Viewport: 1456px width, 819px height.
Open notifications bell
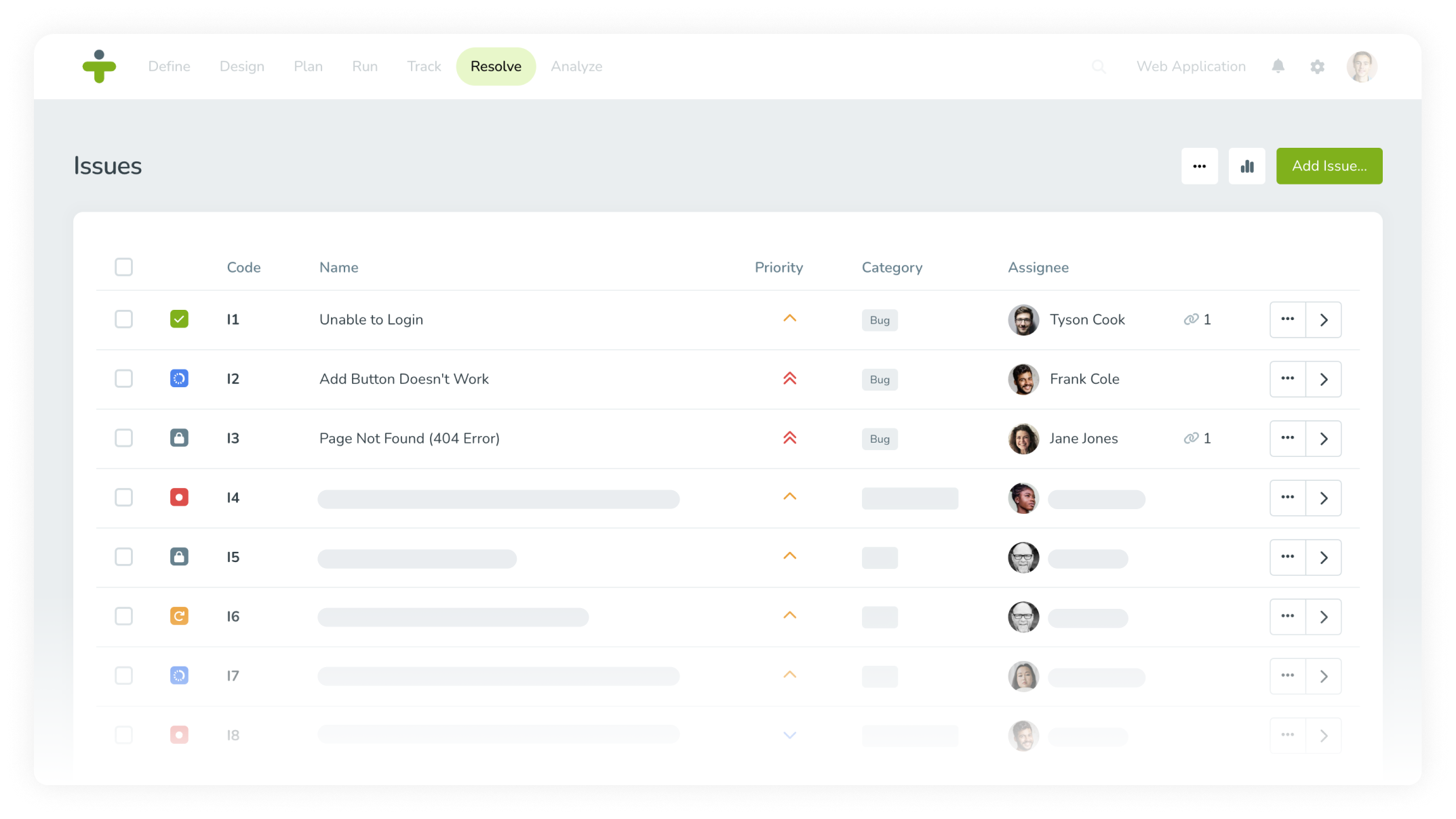point(1278,66)
